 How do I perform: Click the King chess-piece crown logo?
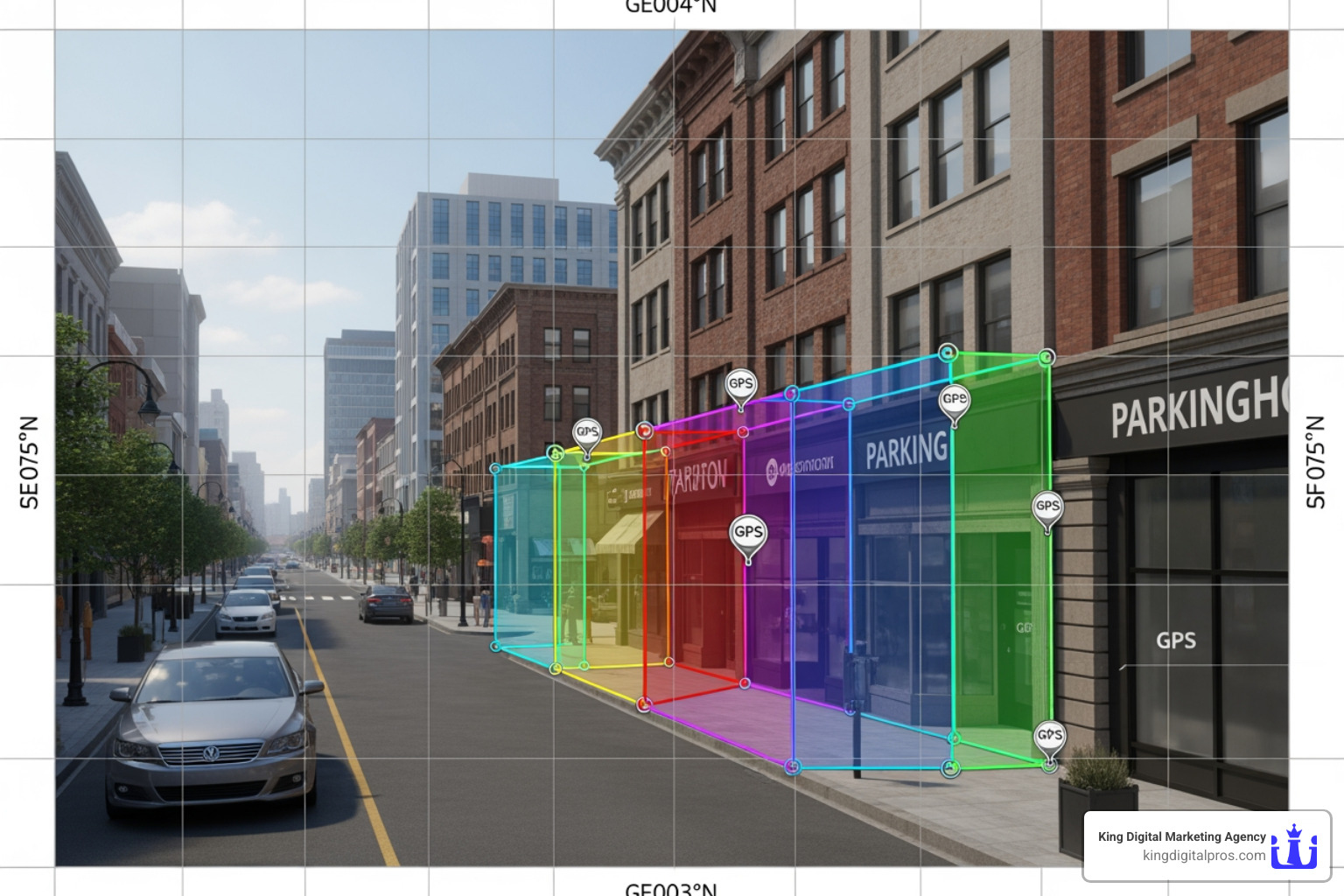1293,844
